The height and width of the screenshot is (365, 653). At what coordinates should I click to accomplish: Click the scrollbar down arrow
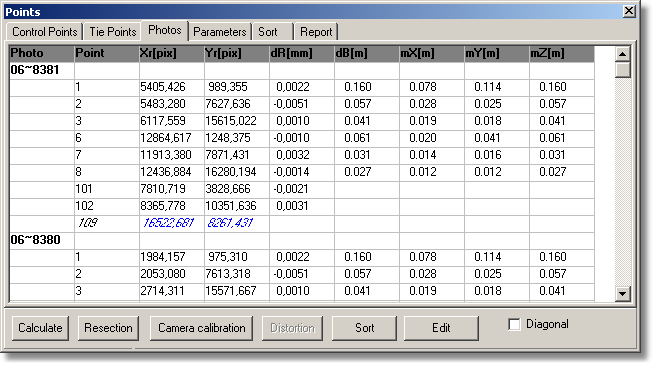coord(623,294)
